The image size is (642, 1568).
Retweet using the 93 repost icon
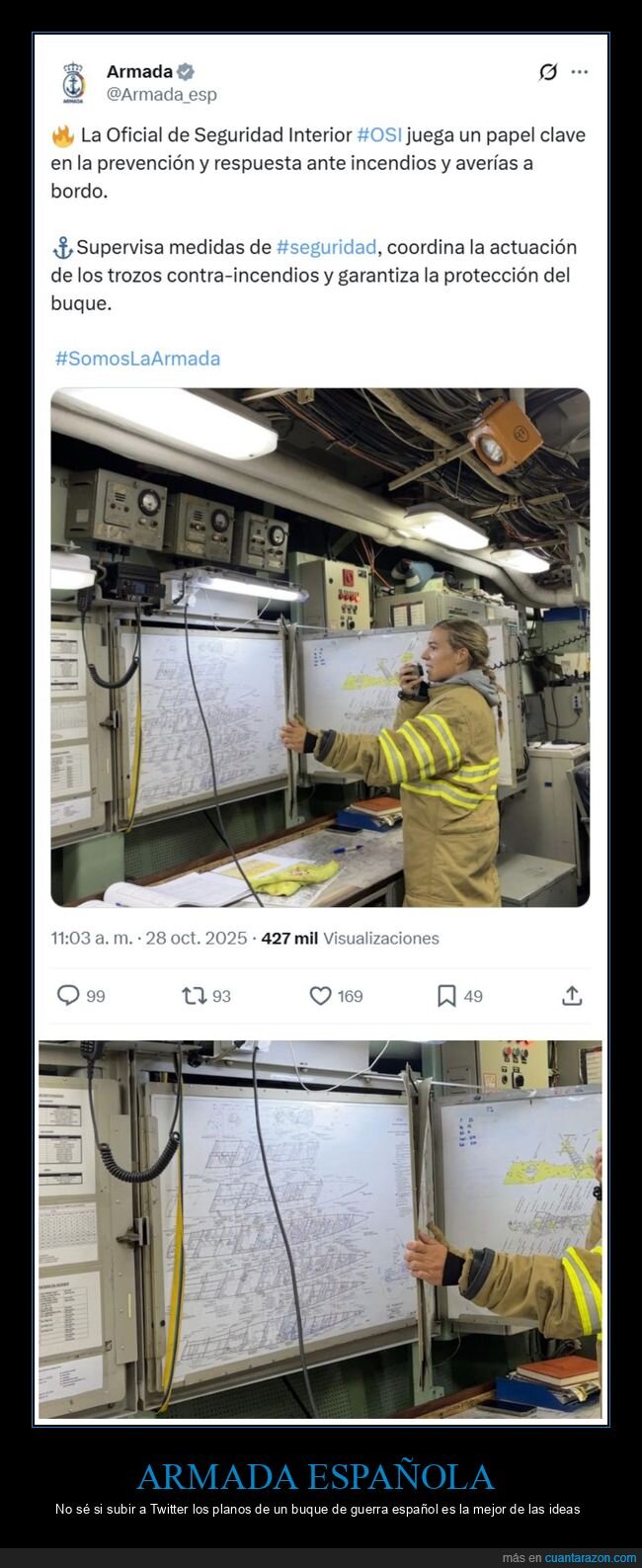click(194, 996)
